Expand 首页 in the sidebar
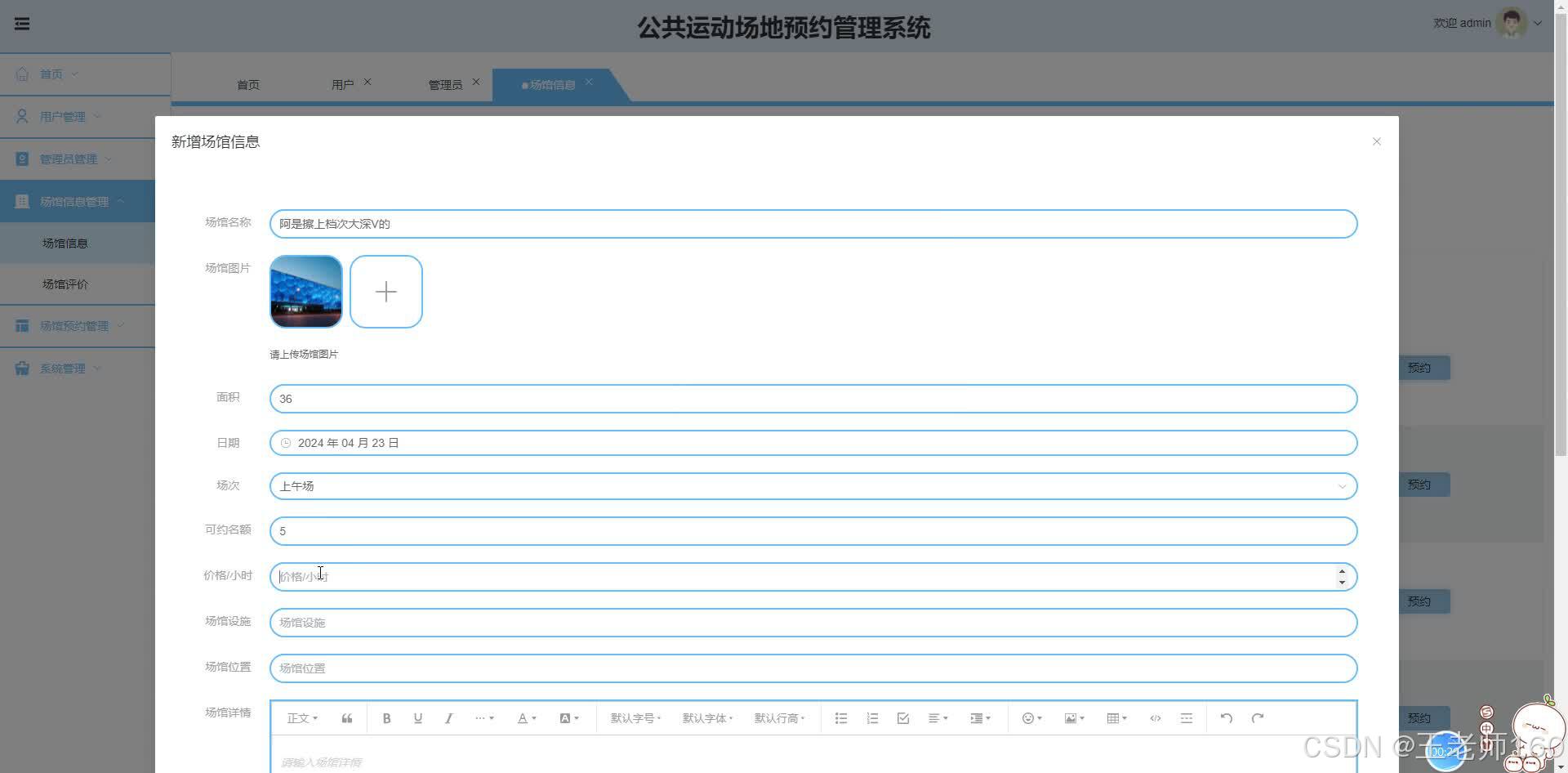The height and width of the screenshot is (773, 1568). click(x=85, y=74)
